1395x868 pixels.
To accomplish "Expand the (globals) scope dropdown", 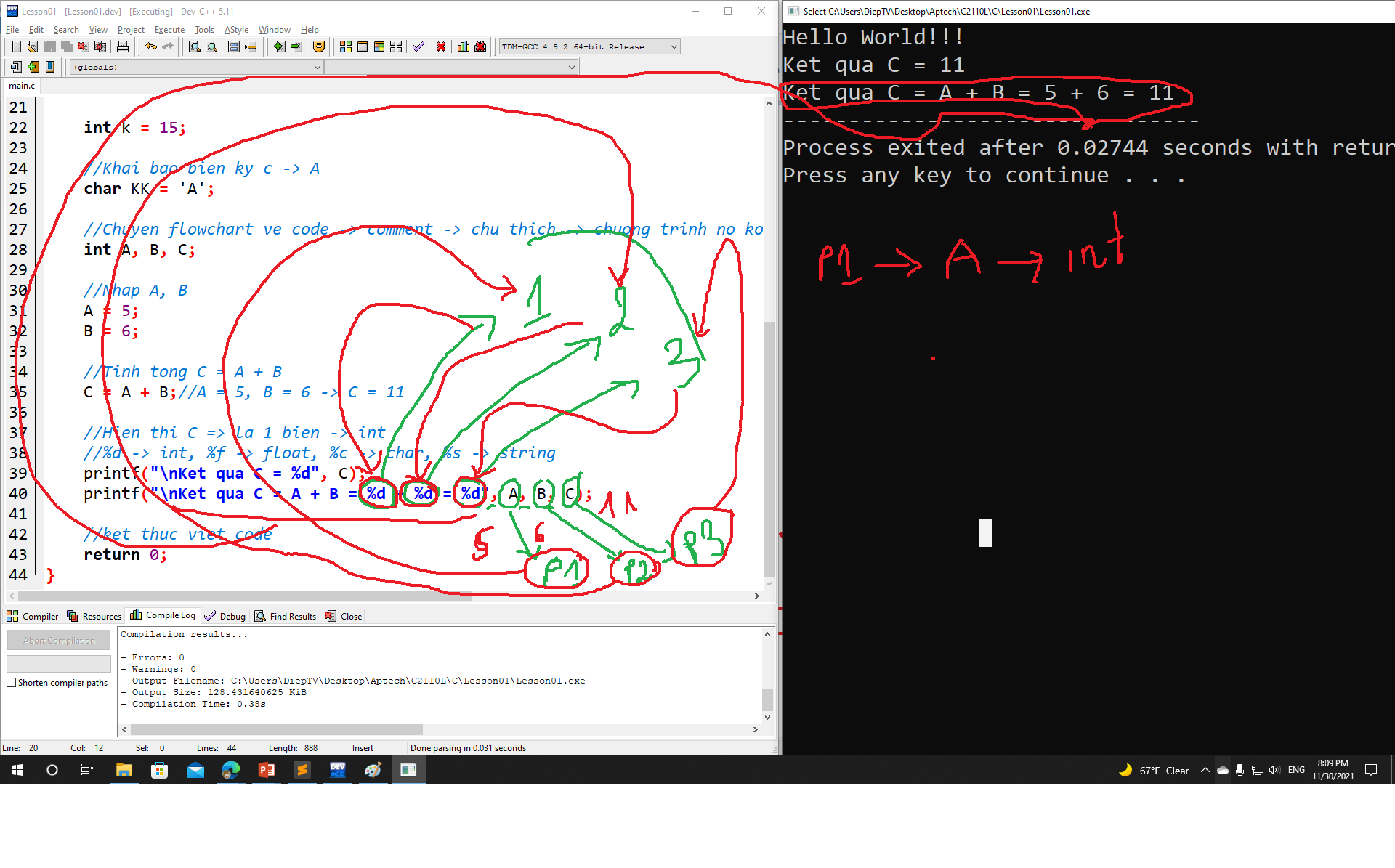I will [x=317, y=67].
